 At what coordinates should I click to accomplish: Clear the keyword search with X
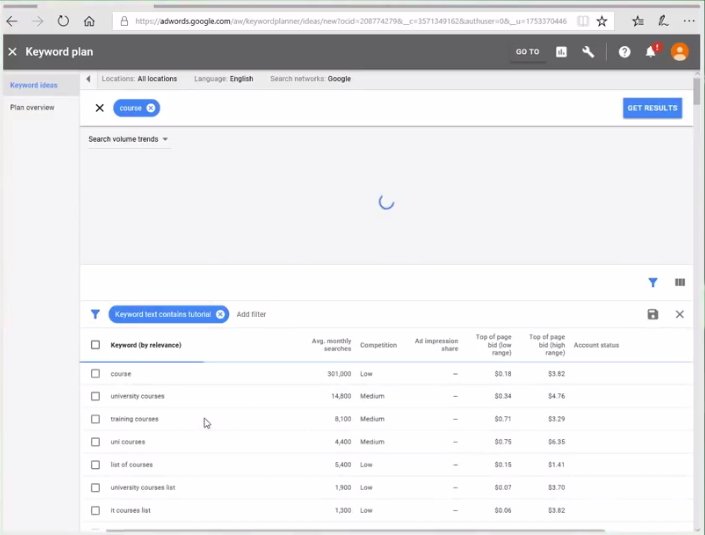pyautogui.click(x=100, y=108)
